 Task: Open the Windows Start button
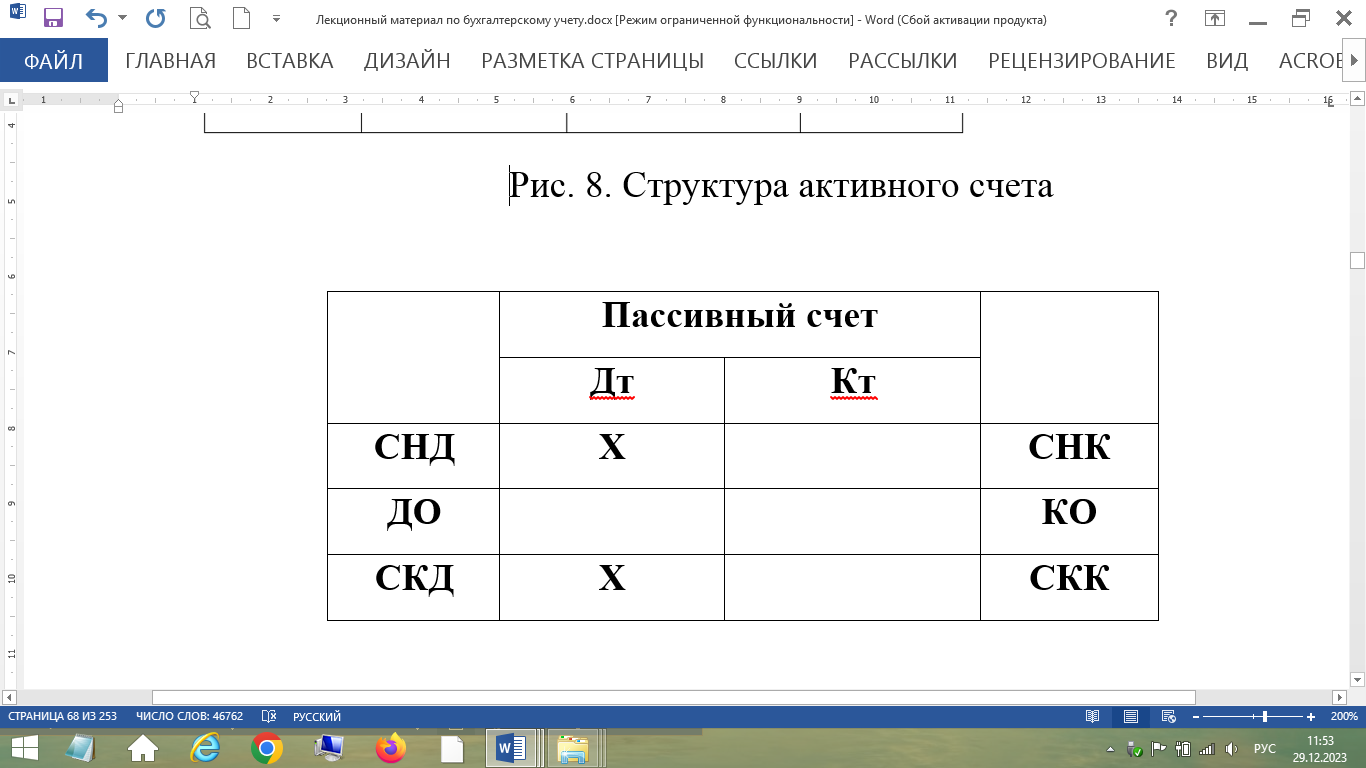pyautogui.click(x=24, y=748)
